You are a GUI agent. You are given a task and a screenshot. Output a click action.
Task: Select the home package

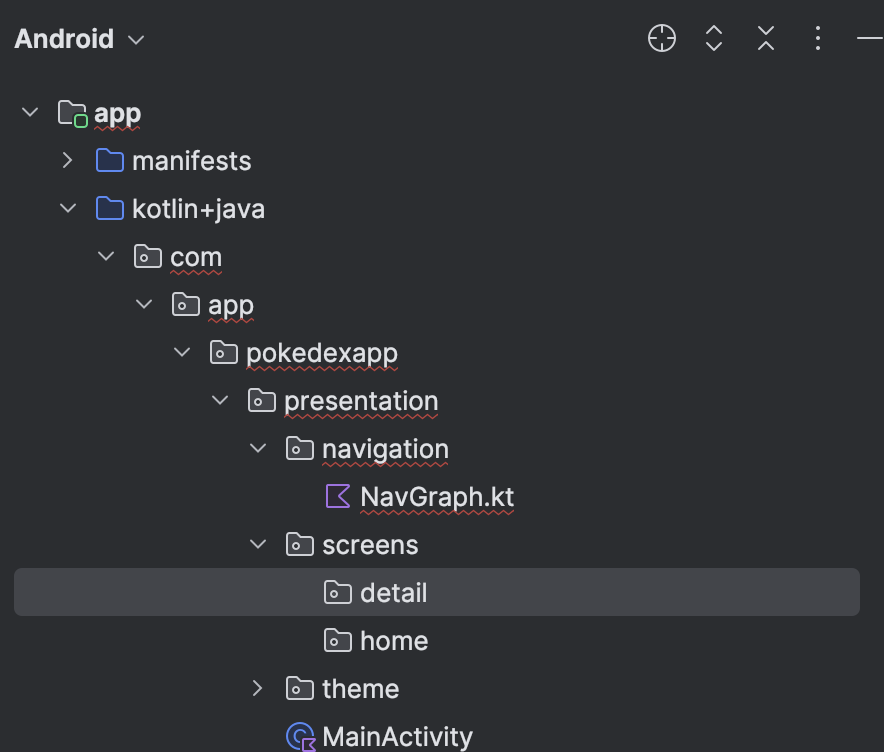click(393, 641)
